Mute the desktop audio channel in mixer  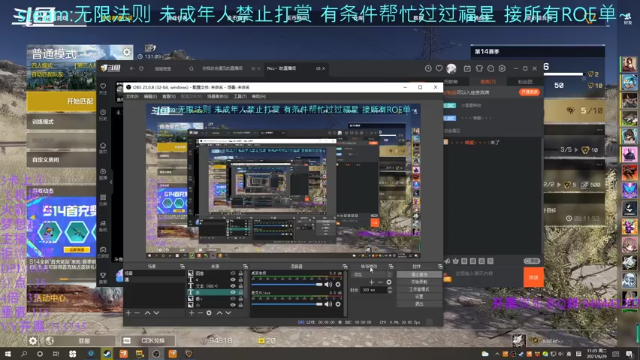tap(328, 284)
